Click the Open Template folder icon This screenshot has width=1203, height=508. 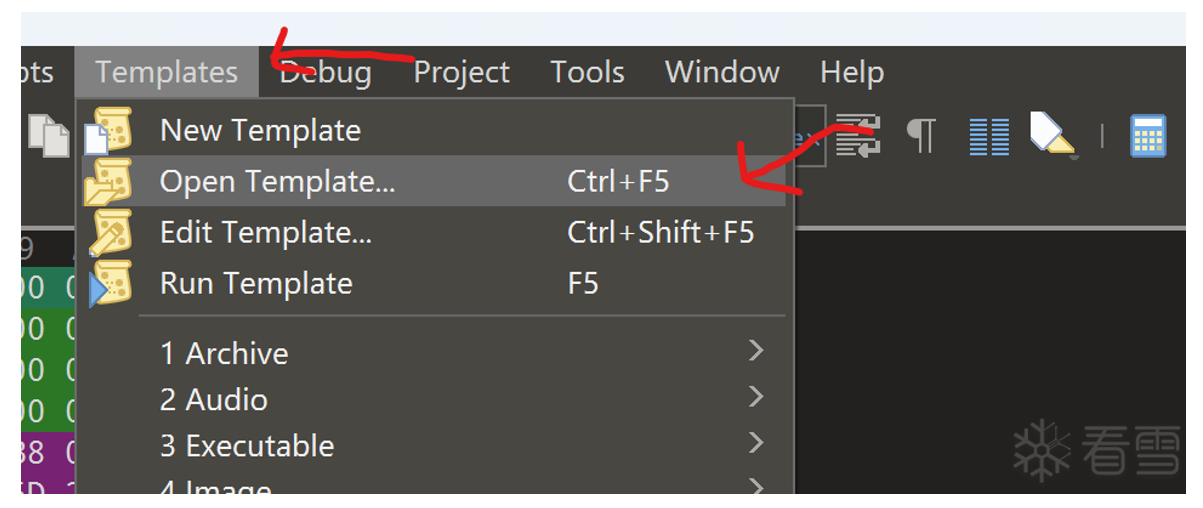[110, 181]
